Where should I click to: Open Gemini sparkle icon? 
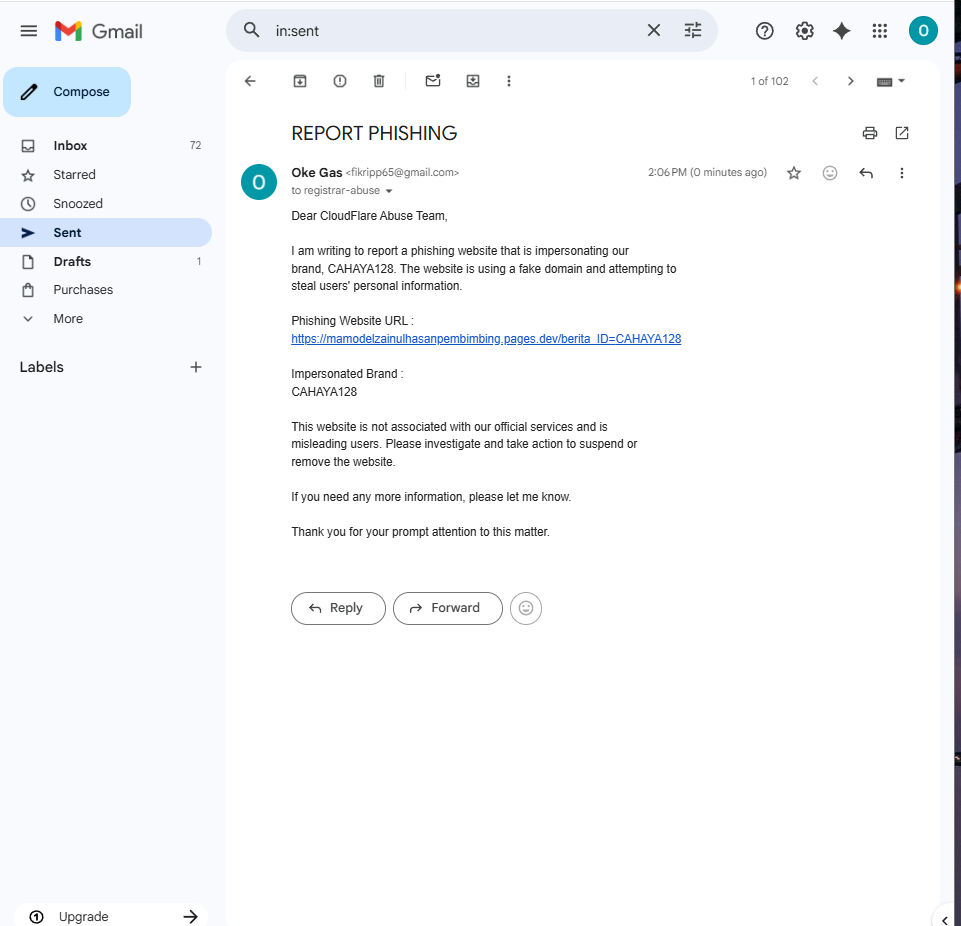841,31
